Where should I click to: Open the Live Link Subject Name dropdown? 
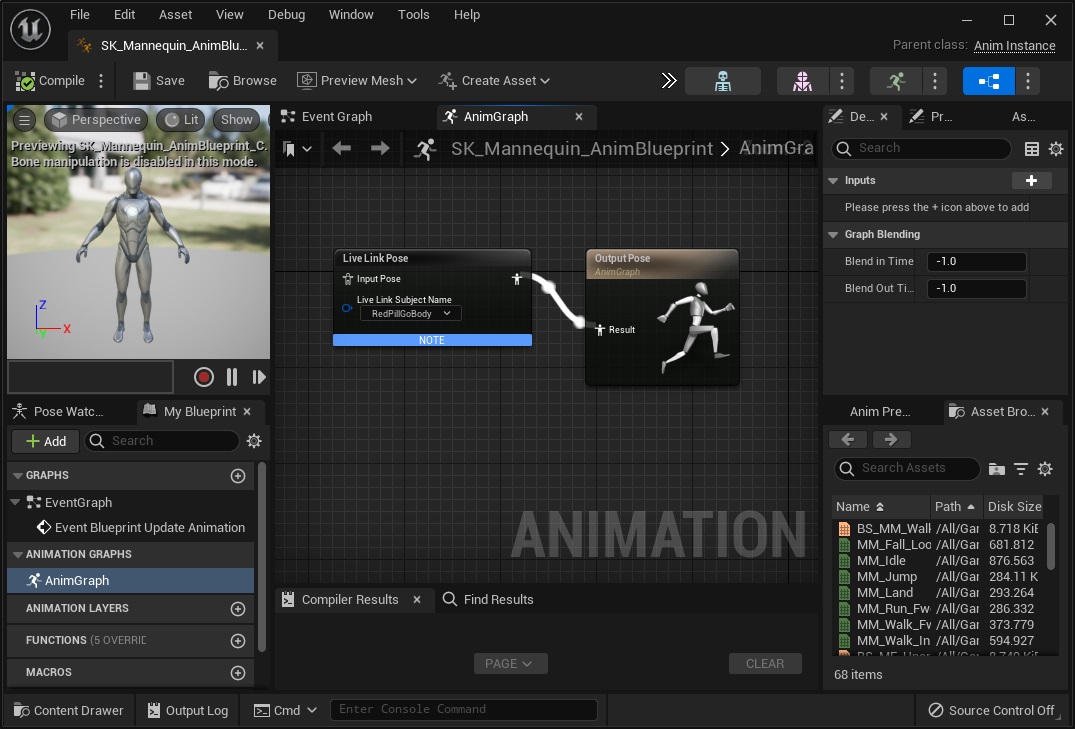pos(410,314)
